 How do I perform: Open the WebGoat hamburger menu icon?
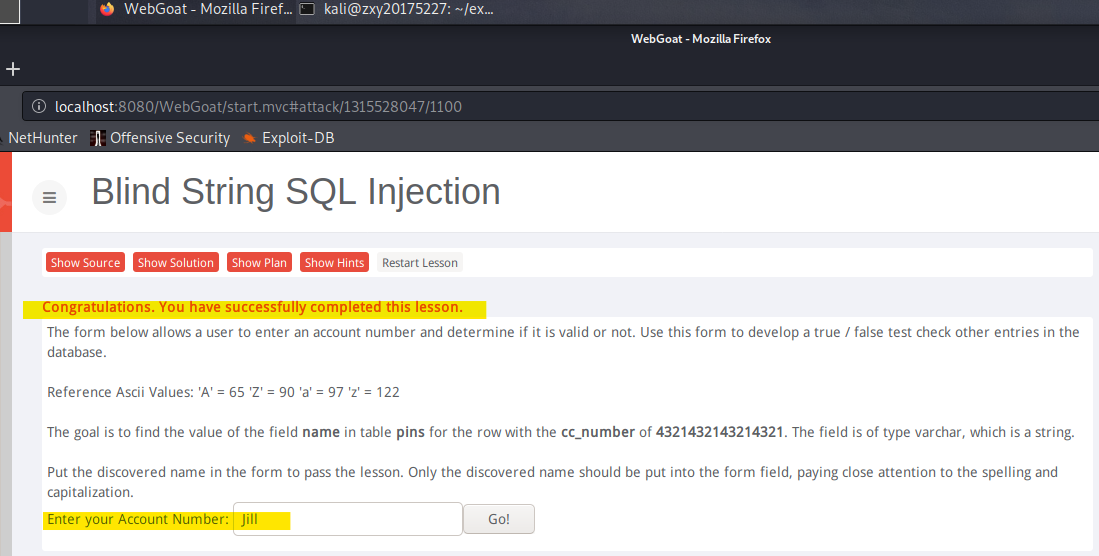(49, 198)
